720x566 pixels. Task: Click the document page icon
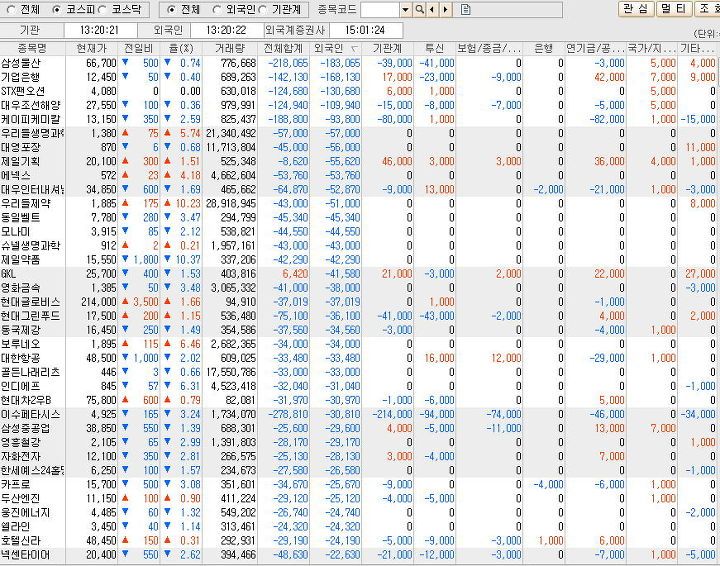click(465, 10)
